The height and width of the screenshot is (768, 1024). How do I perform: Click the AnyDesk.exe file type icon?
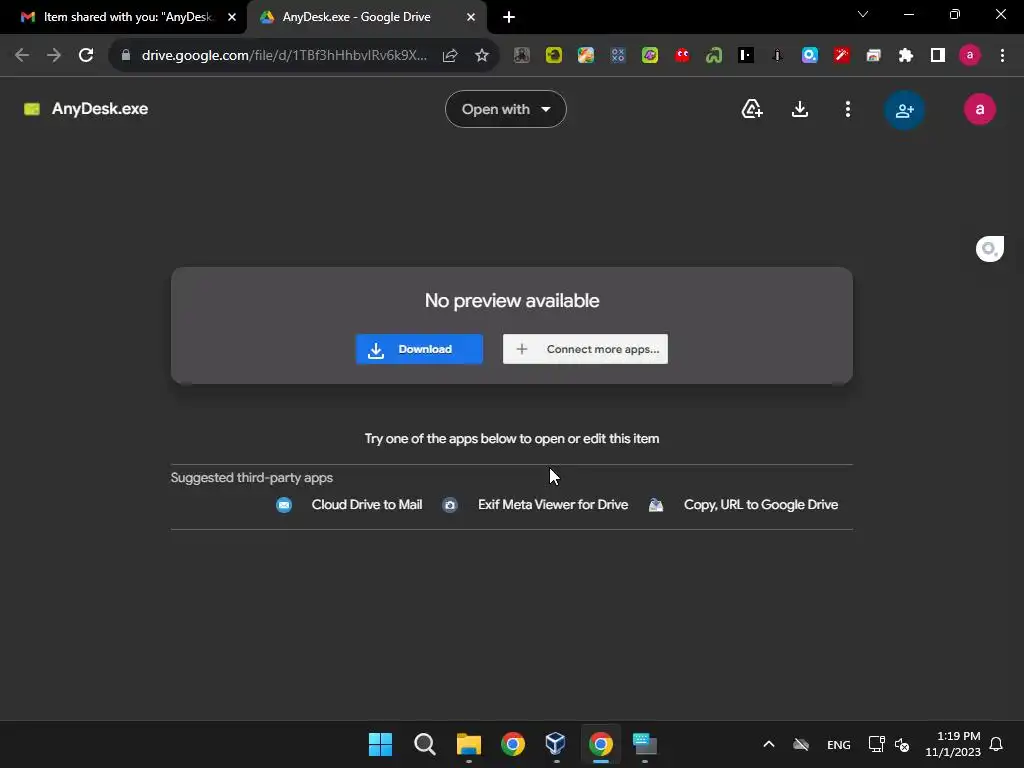tap(32, 109)
